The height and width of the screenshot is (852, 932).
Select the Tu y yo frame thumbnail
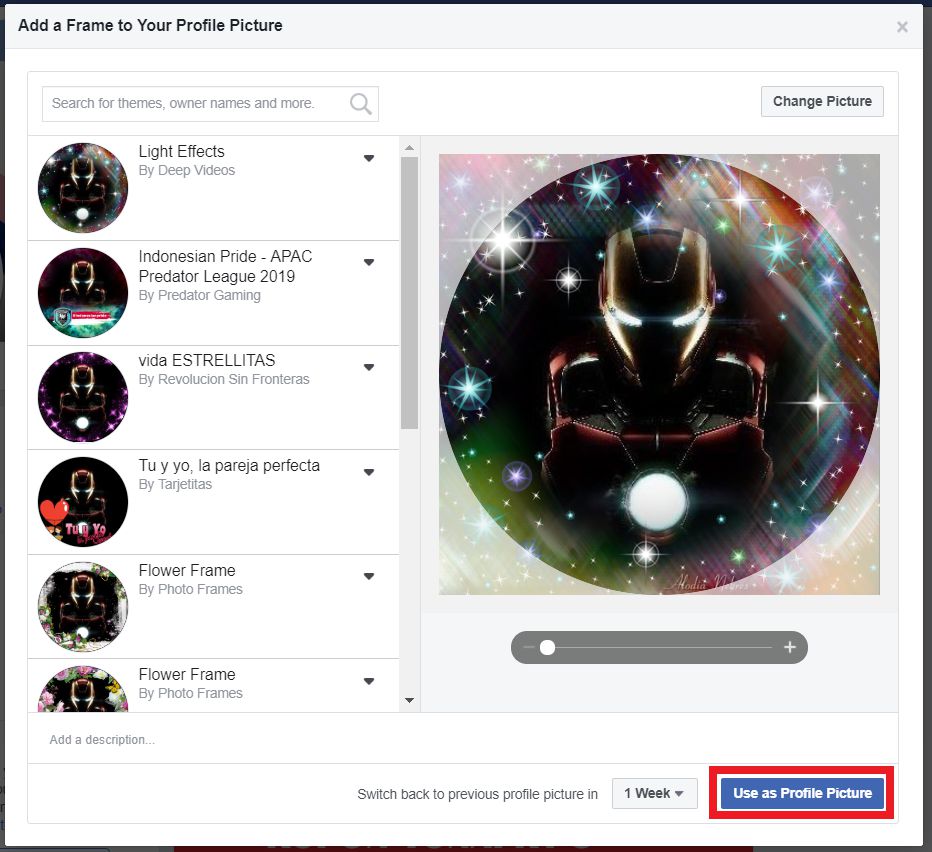point(83,502)
